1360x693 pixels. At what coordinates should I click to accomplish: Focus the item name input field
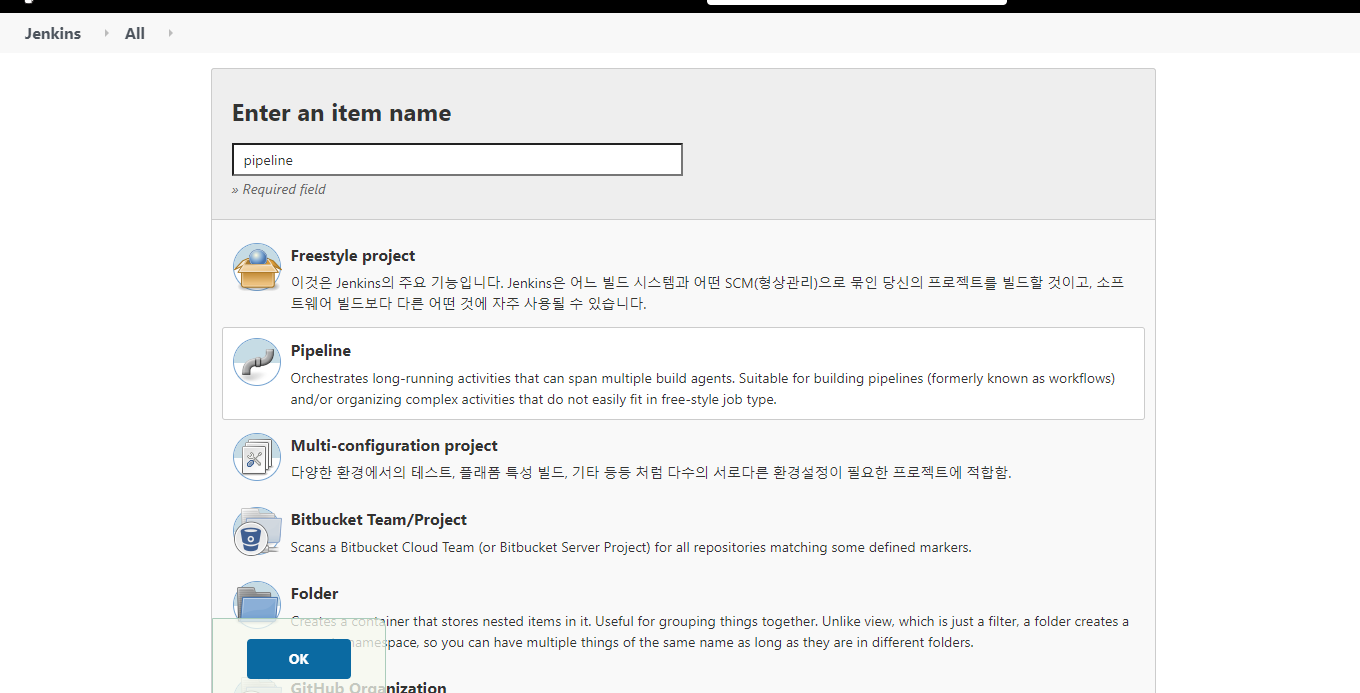tap(457, 160)
